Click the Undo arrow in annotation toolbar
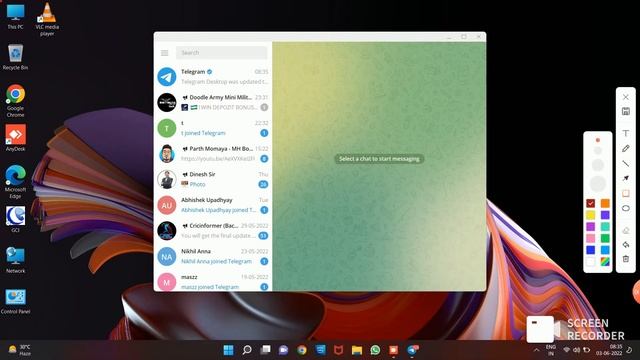The width and height of the screenshot is (640, 360). tap(626, 245)
